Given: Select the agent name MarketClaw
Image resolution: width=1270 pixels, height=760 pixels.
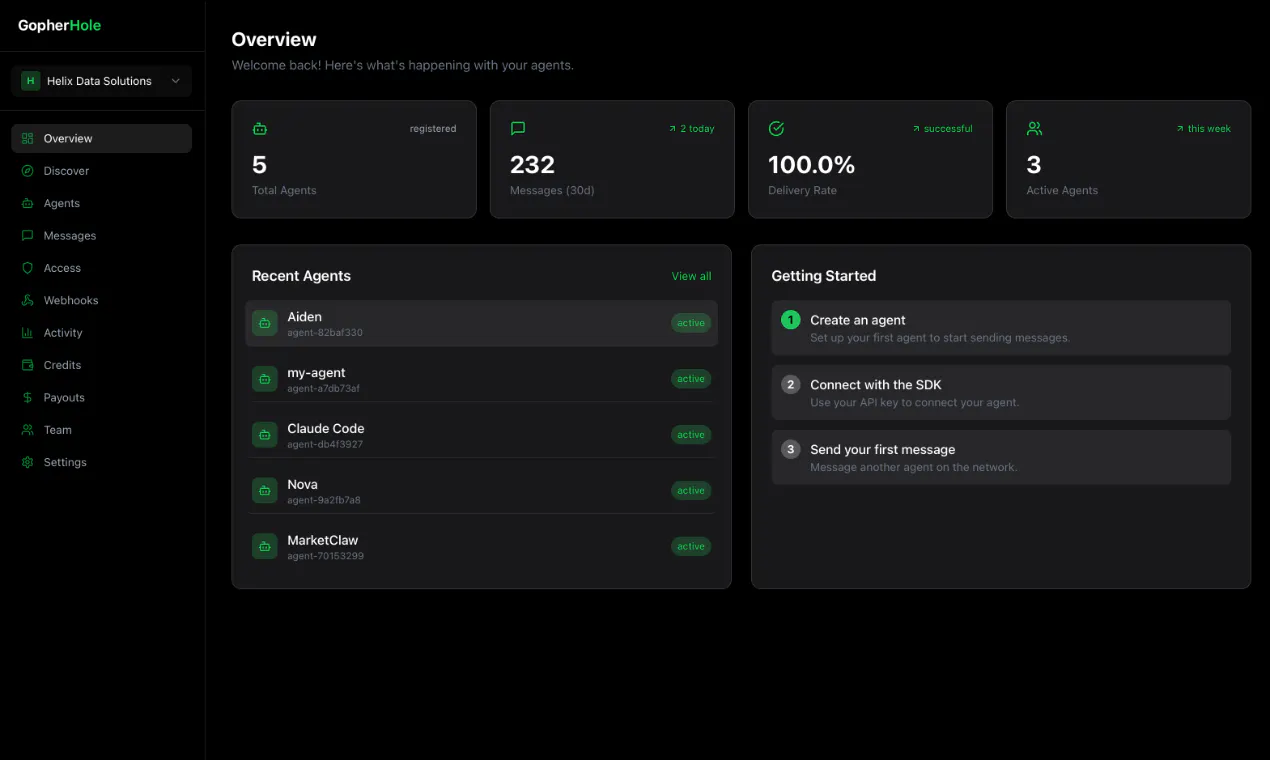Looking at the screenshot, I should (x=323, y=541).
